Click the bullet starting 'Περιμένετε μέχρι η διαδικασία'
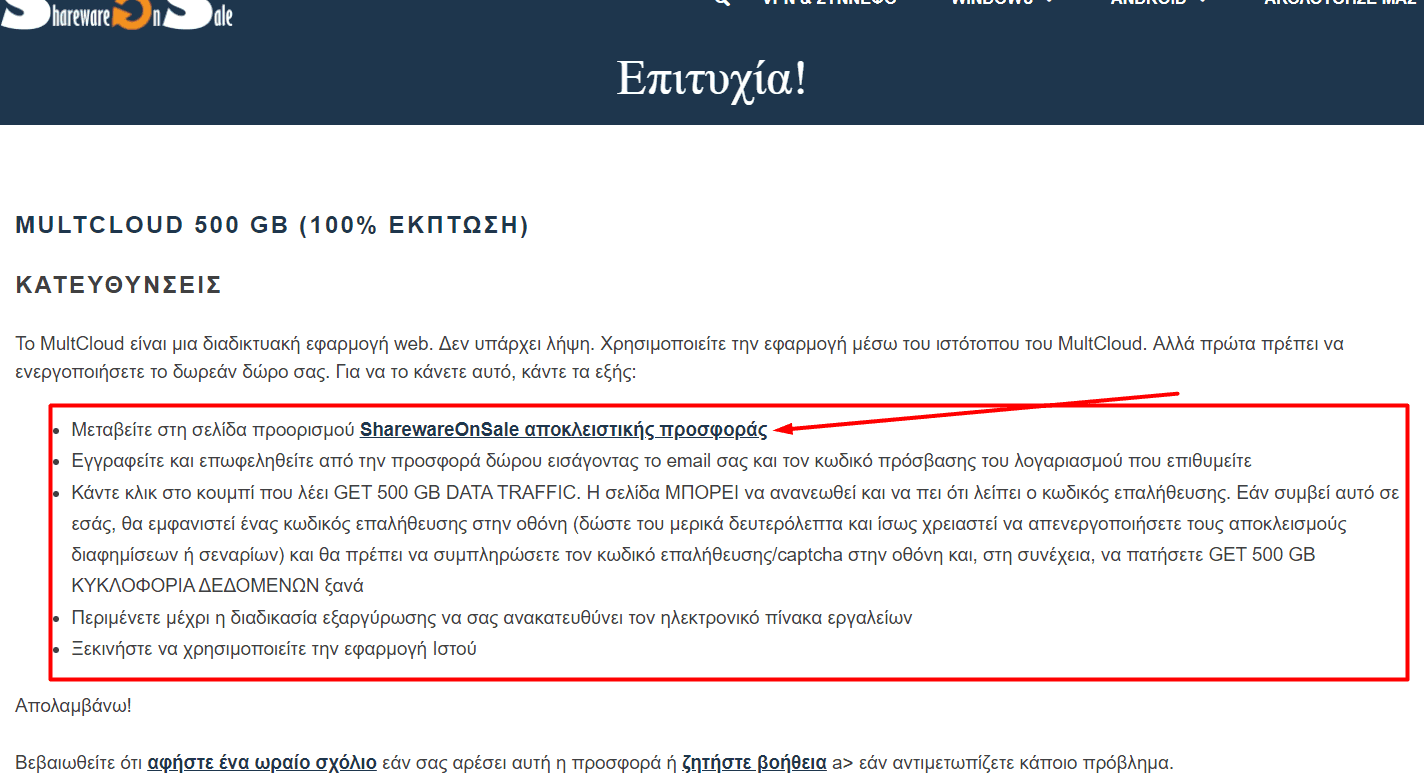This screenshot has width=1424, height=779. pyautogui.click(x=491, y=618)
